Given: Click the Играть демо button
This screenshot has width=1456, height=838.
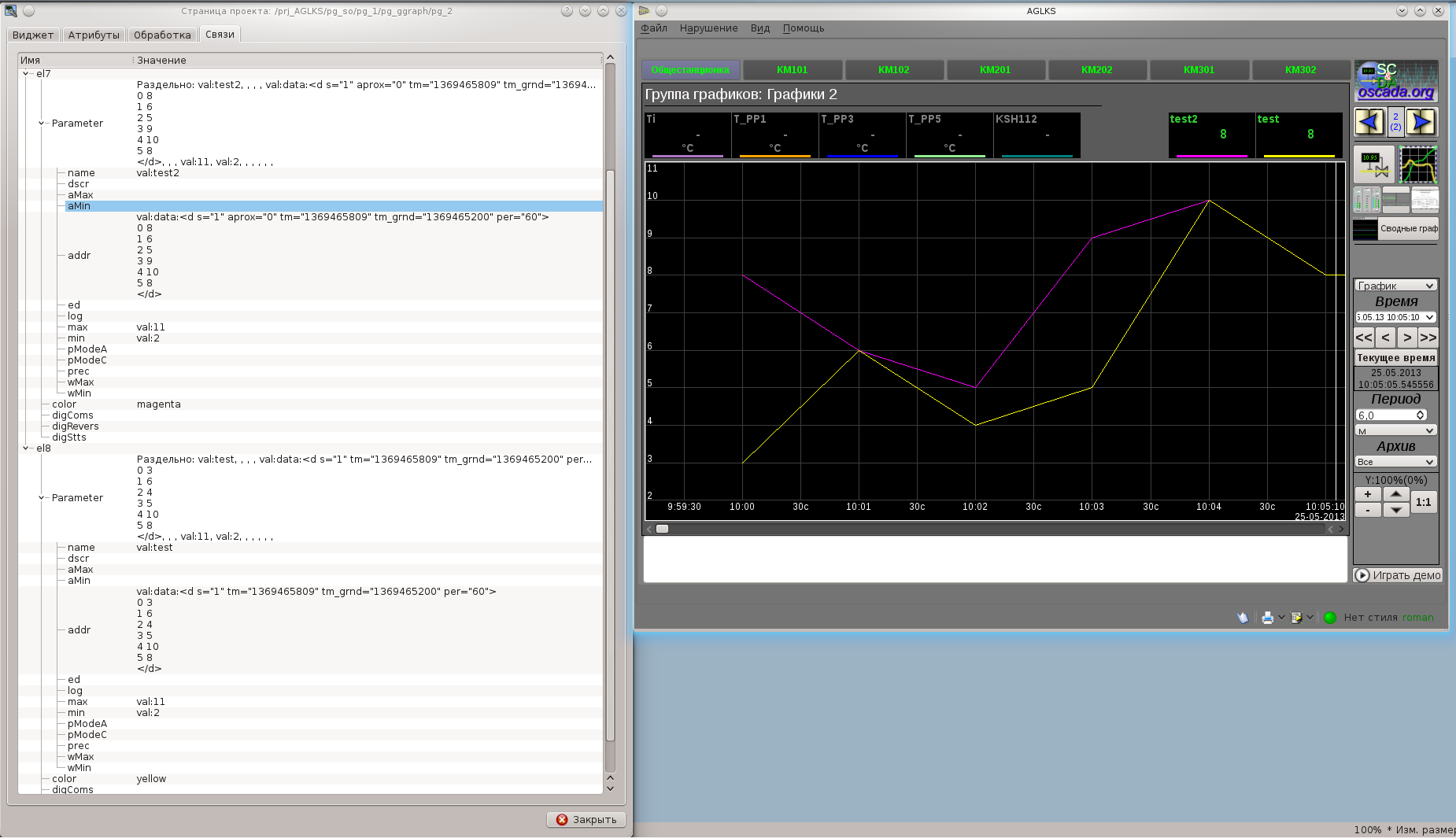Looking at the screenshot, I should click(x=1398, y=575).
